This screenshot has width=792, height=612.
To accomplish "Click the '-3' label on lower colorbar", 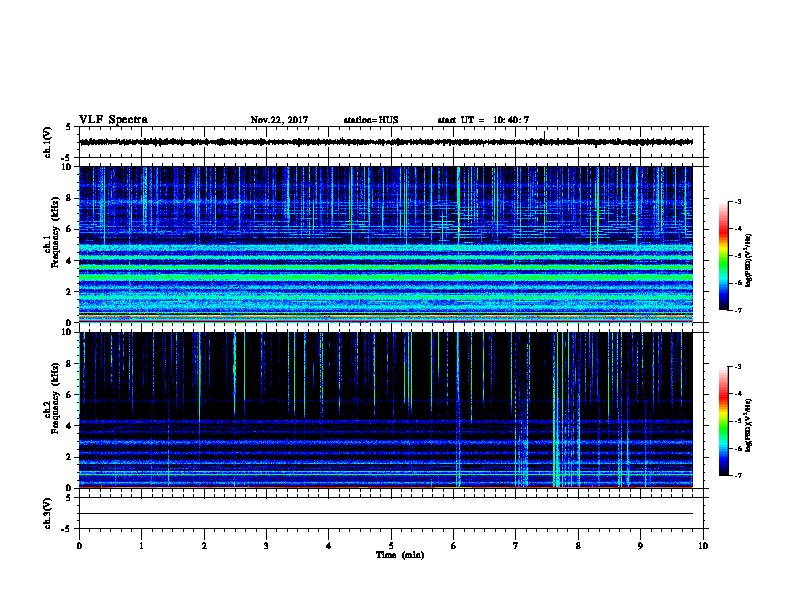I will (737, 367).
